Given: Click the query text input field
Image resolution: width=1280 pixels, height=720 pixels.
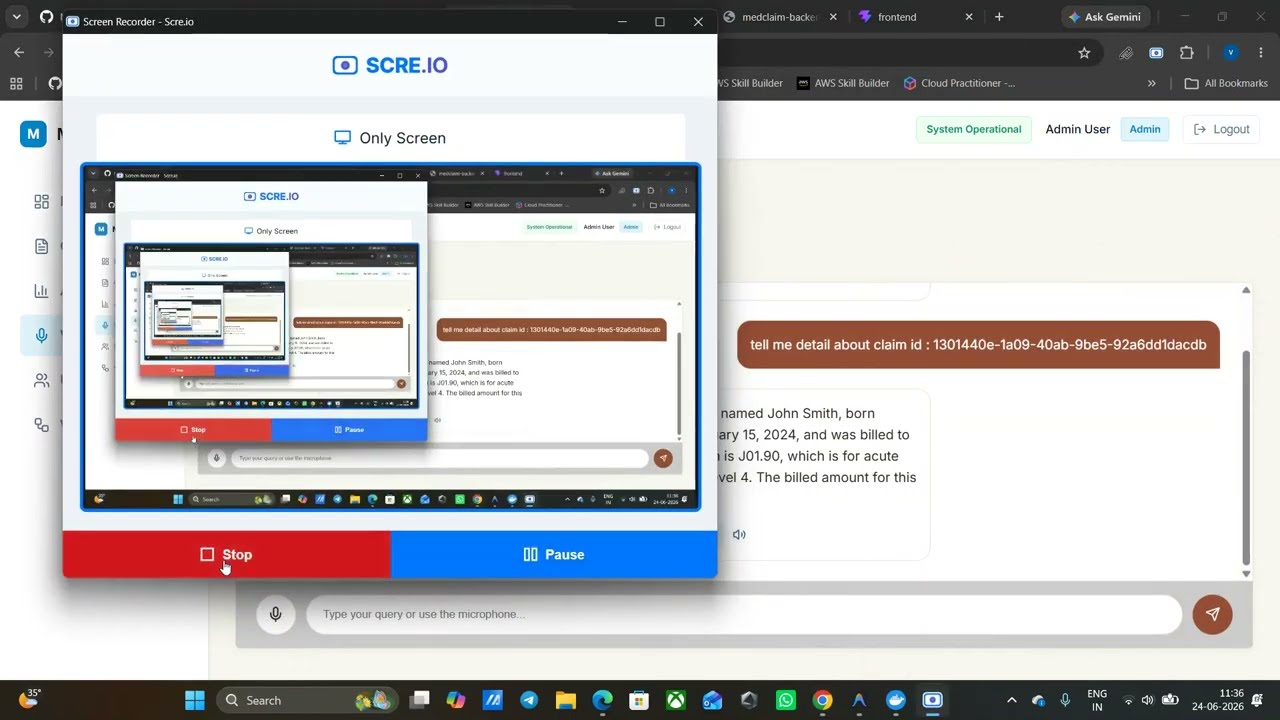Looking at the screenshot, I should 744,614.
